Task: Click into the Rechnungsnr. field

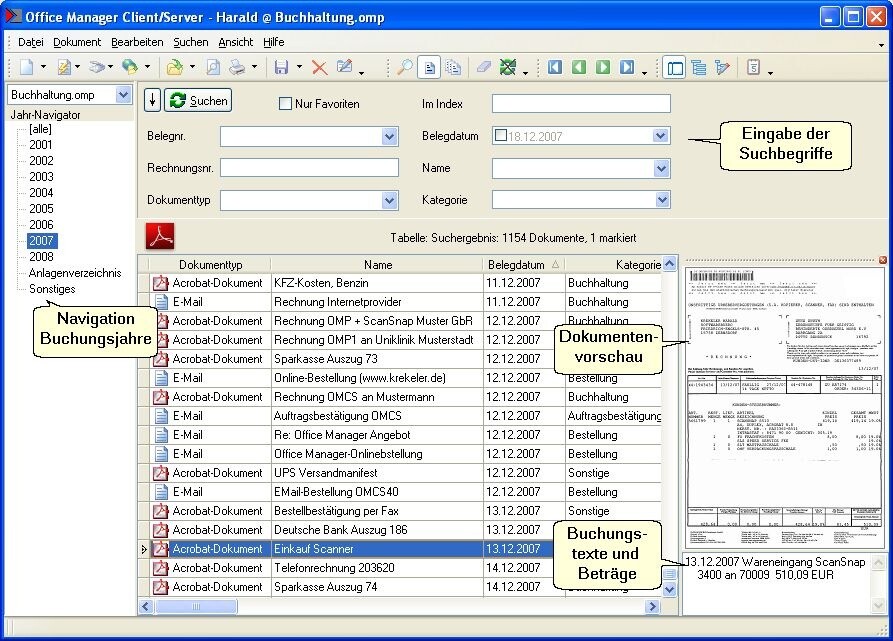Action: coord(309,168)
